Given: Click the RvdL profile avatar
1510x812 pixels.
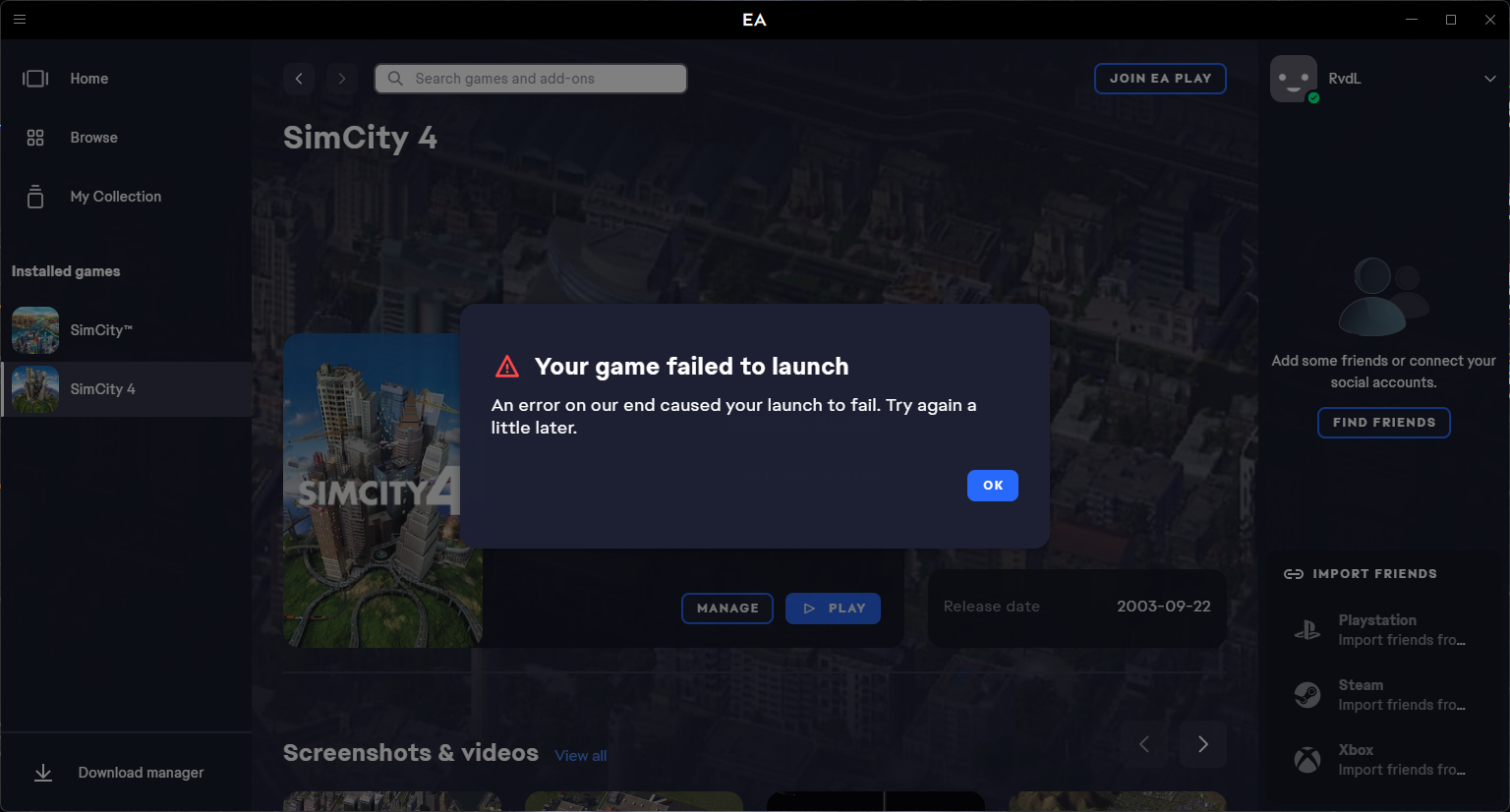Looking at the screenshot, I should pyautogui.click(x=1294, y=79).
